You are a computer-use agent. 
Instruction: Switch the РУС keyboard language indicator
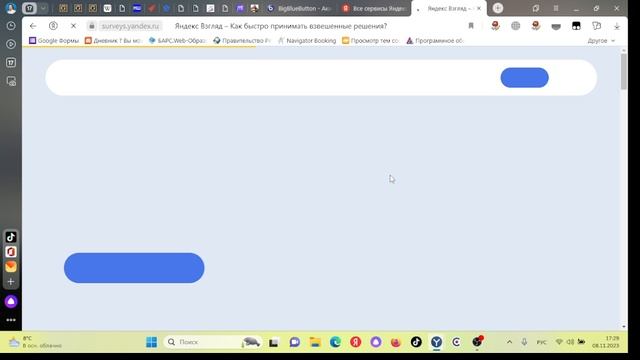pyautogui.click(x=542, y=342)
